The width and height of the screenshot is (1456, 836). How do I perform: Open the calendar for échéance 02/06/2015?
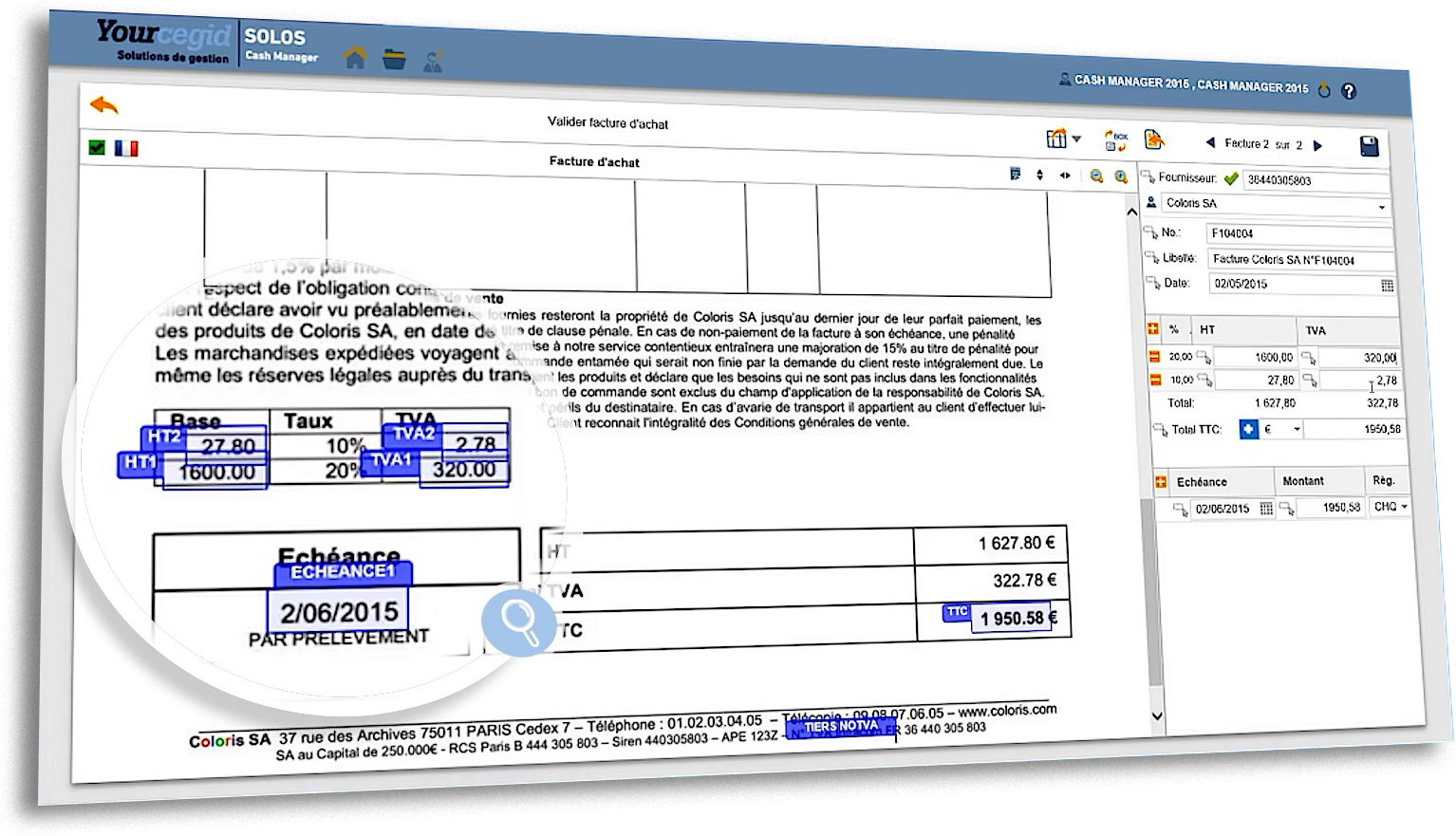tap(1265, 509)
